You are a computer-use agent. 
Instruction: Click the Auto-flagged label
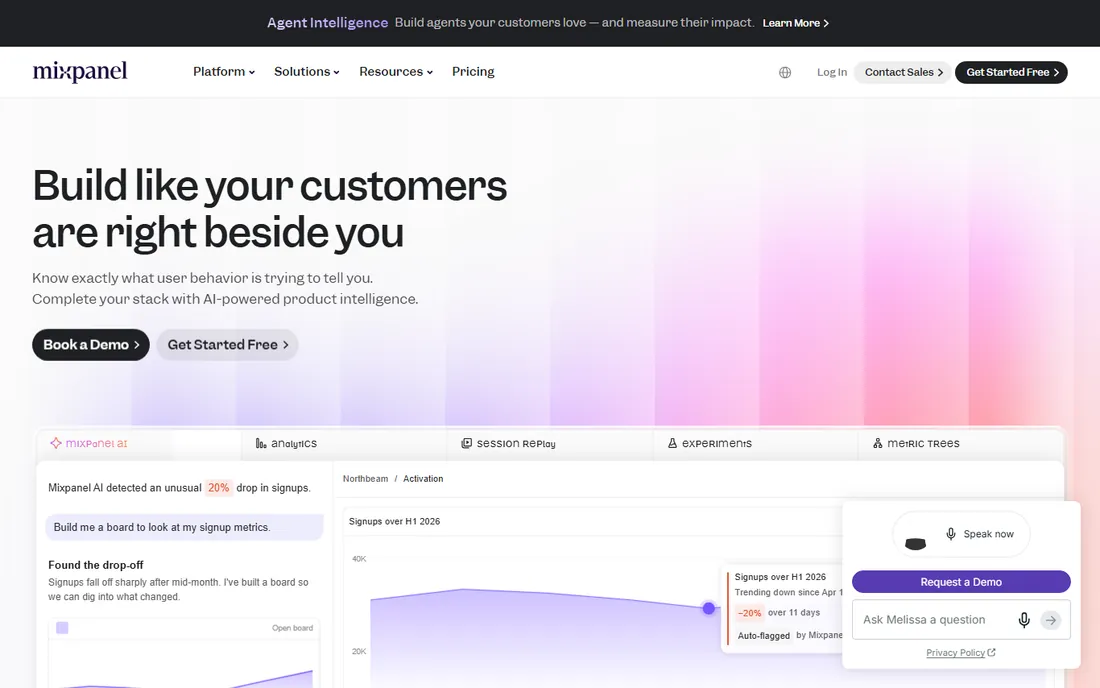(764, 635)
